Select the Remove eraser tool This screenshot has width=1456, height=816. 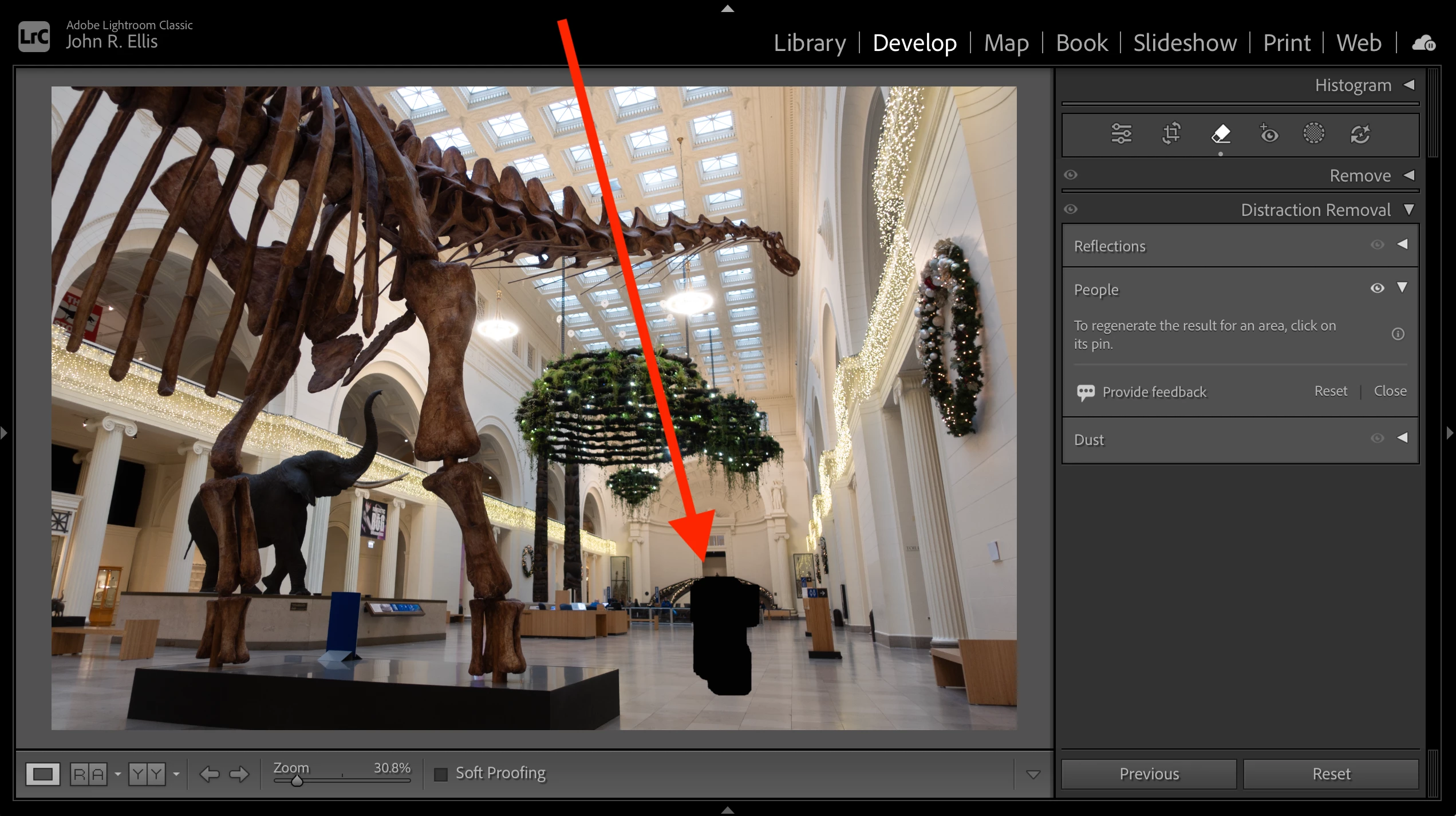[1221, 134]
